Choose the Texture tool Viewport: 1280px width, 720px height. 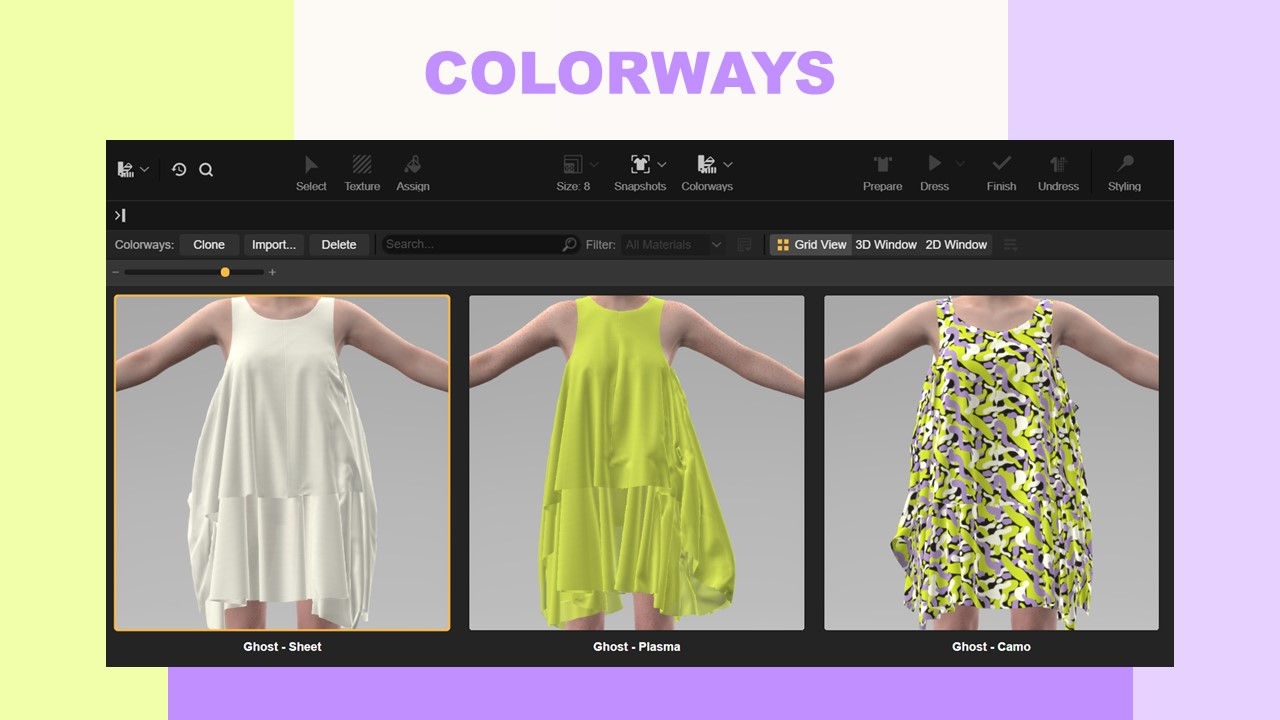click(x=362, y=165)
